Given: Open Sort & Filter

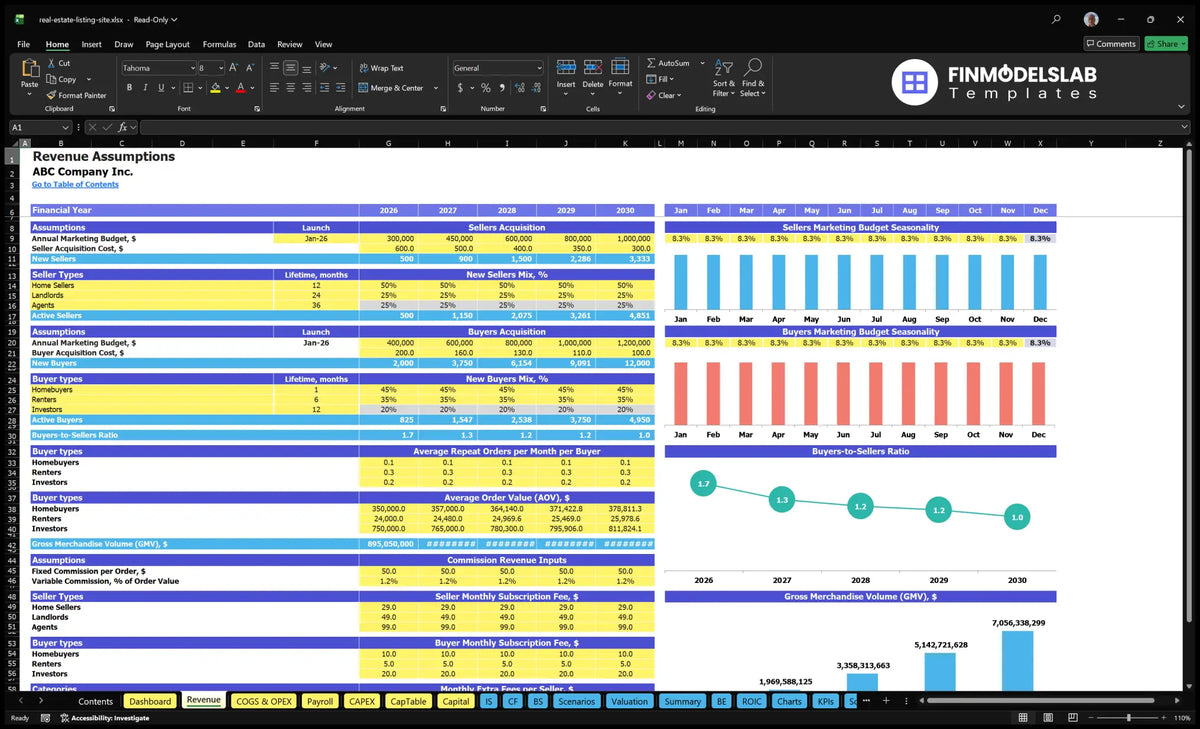Looking at the screenshot, I should pos(724,77).
